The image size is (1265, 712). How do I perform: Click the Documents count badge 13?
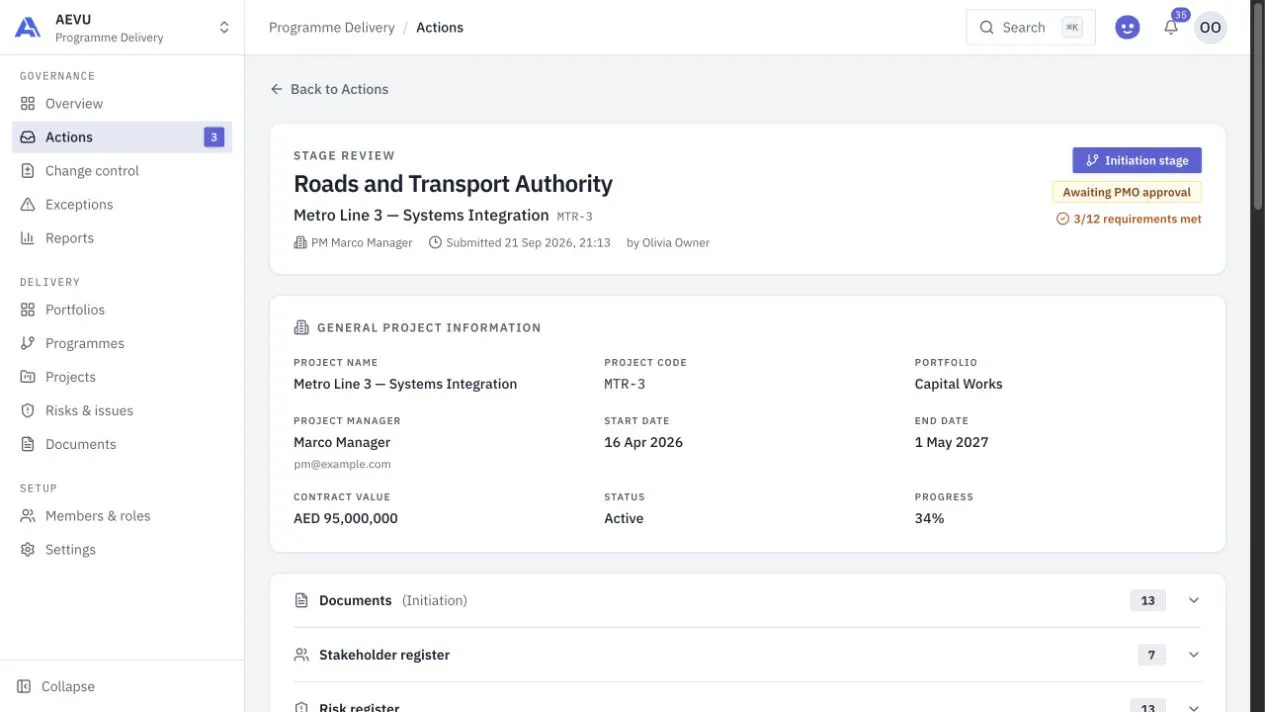1148,601
